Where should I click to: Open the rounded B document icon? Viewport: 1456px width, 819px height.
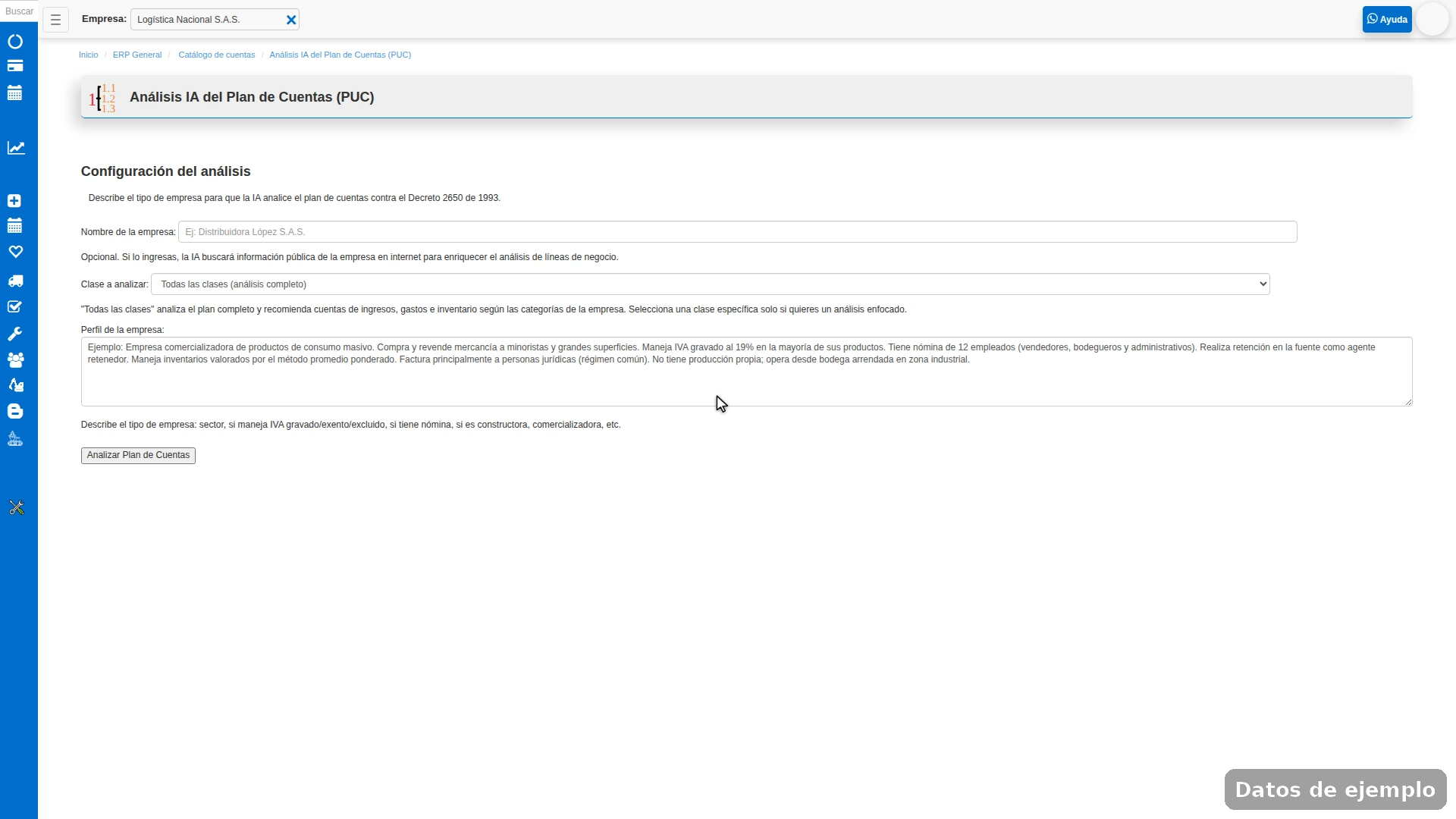pyautogui.click(x=15, y=411)
